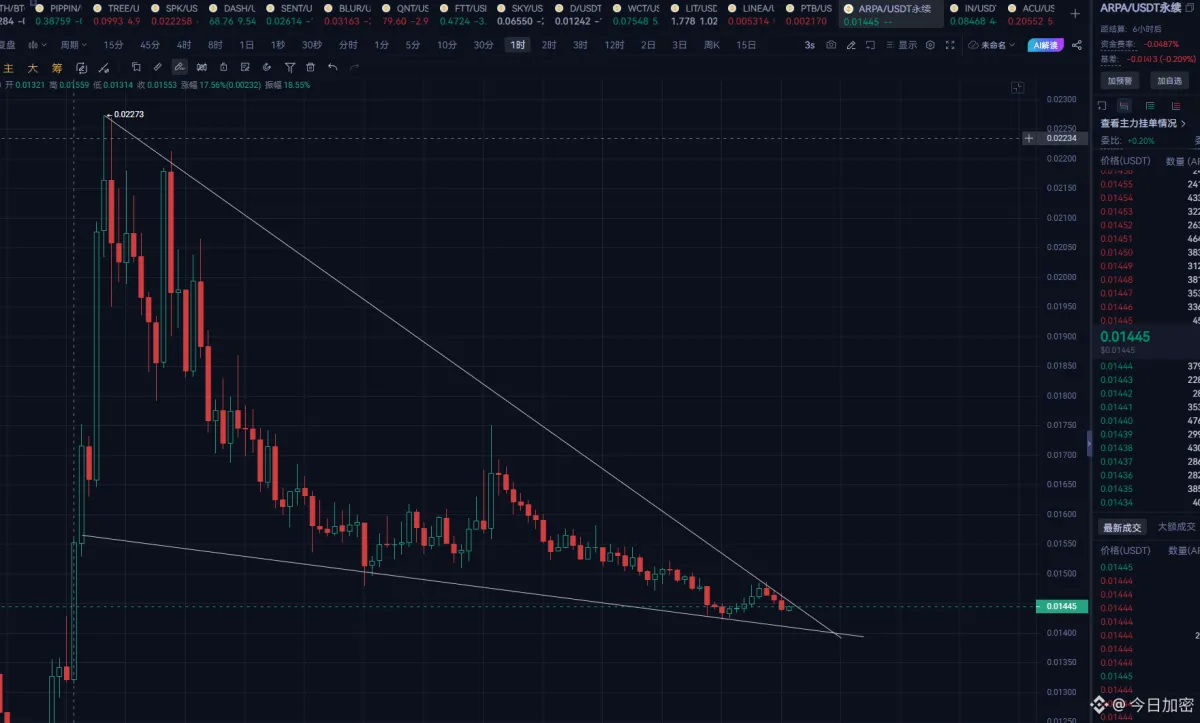This screenshot has width=1200, height=723.
Task: Open the chart type candlestick dropdown
Action: [x=38, y=45]
